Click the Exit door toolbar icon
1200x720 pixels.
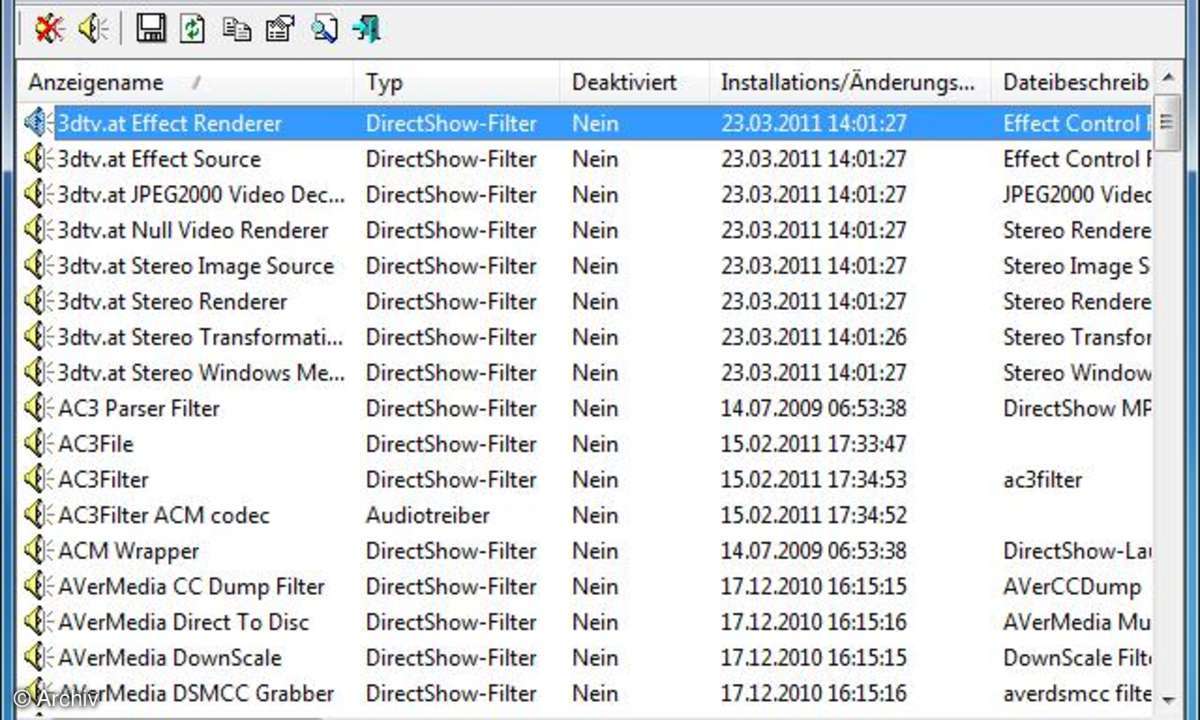pyautogui.click(x=367, y=29)
